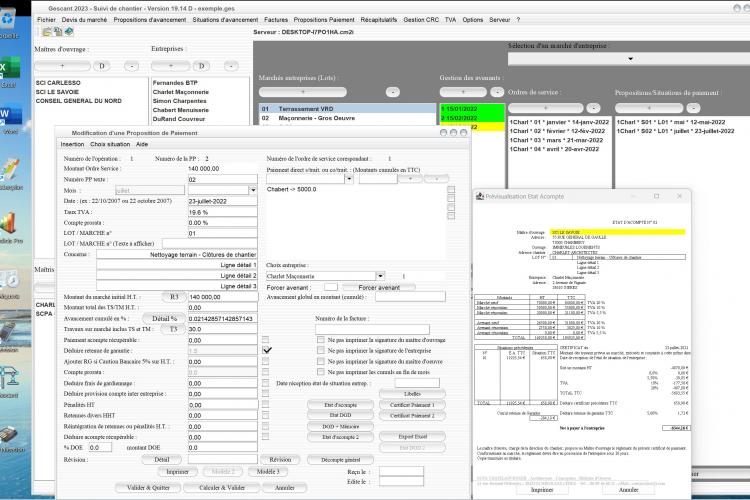750x500 pixels.
Task: Select green avenant entry 1 15/01/2022
Action: [472, 109]
